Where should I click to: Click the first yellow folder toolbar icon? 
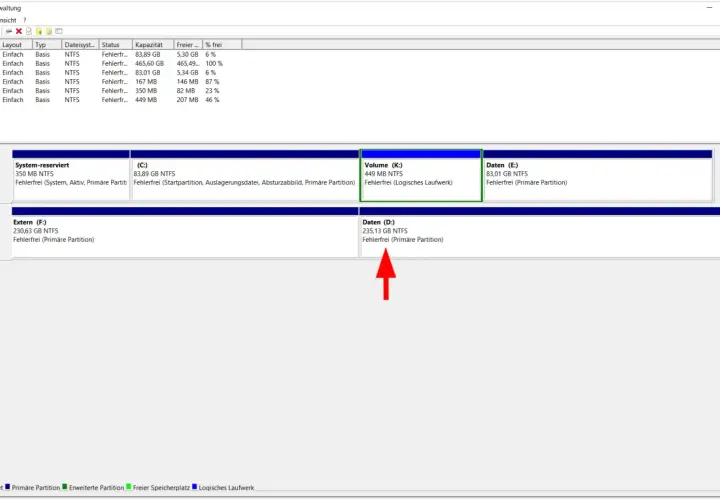point(39,31)
